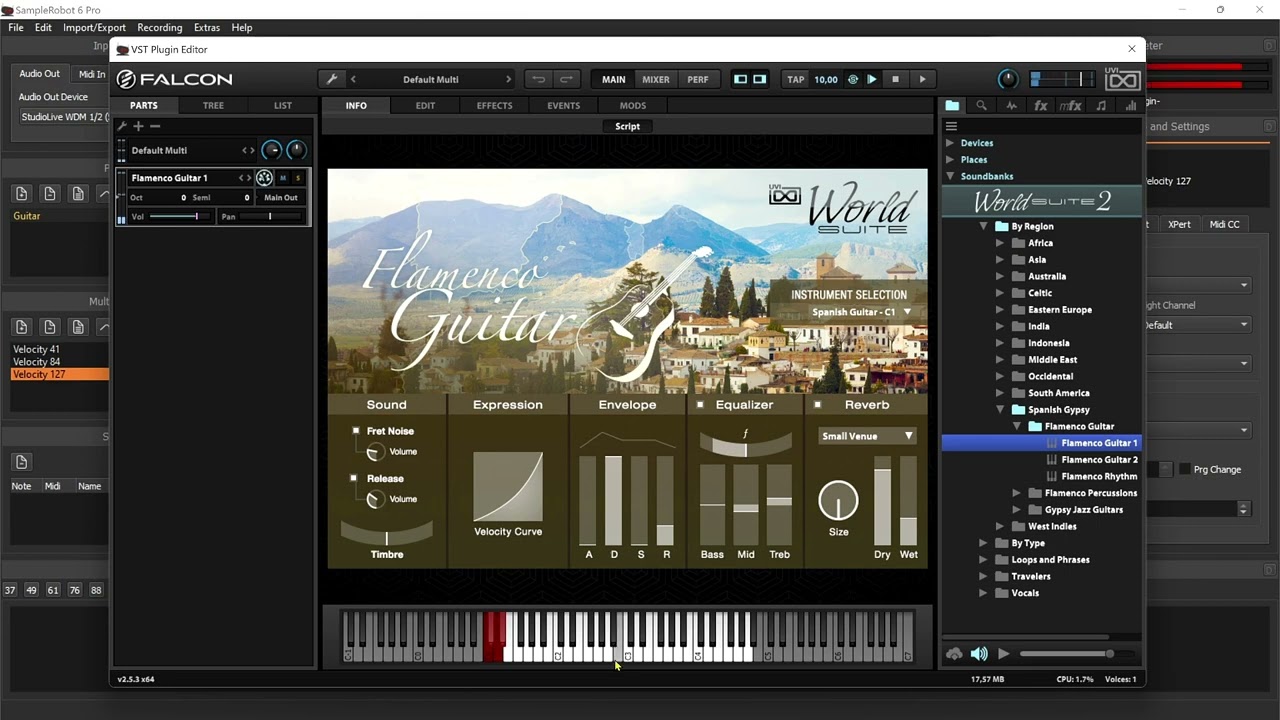
Task: Toggle the Reverb enable box
Action: pyautogui.click(x=817, y=405)
